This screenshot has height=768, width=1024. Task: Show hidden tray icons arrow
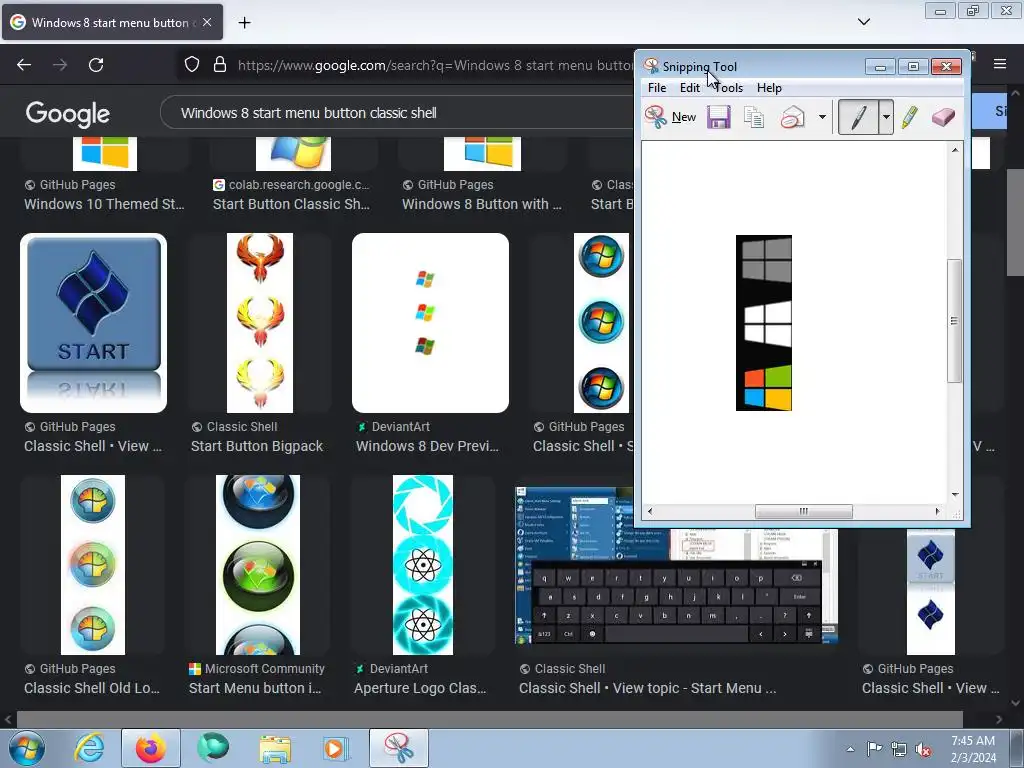[850, 749]
